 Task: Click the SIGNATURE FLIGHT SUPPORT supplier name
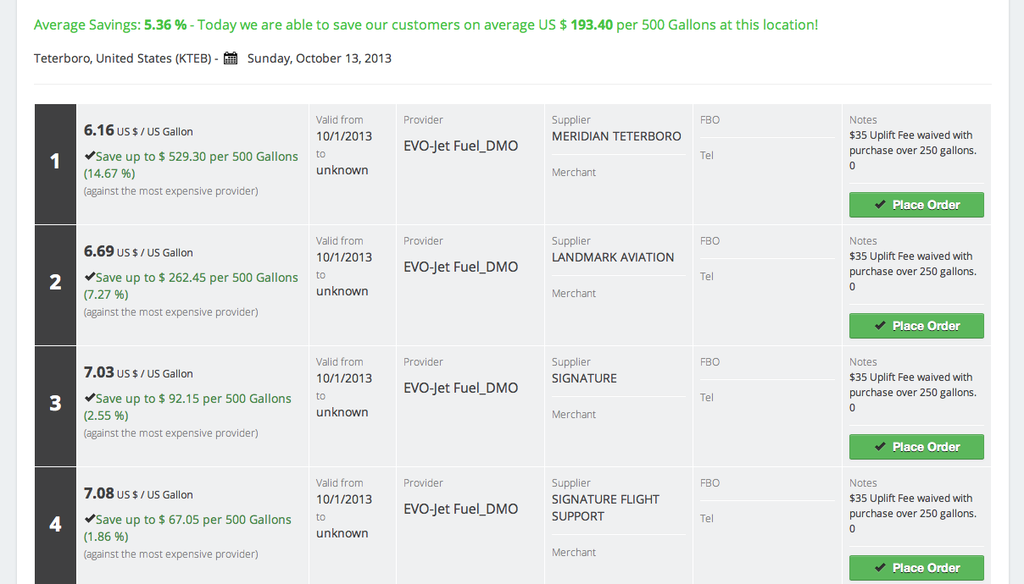tap(605, 507)
